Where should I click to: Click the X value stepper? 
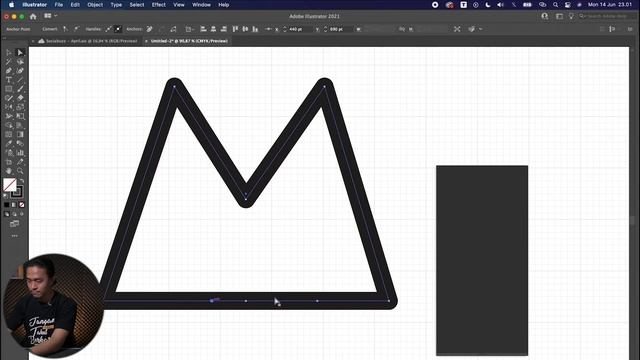click(x=284, y=29)
